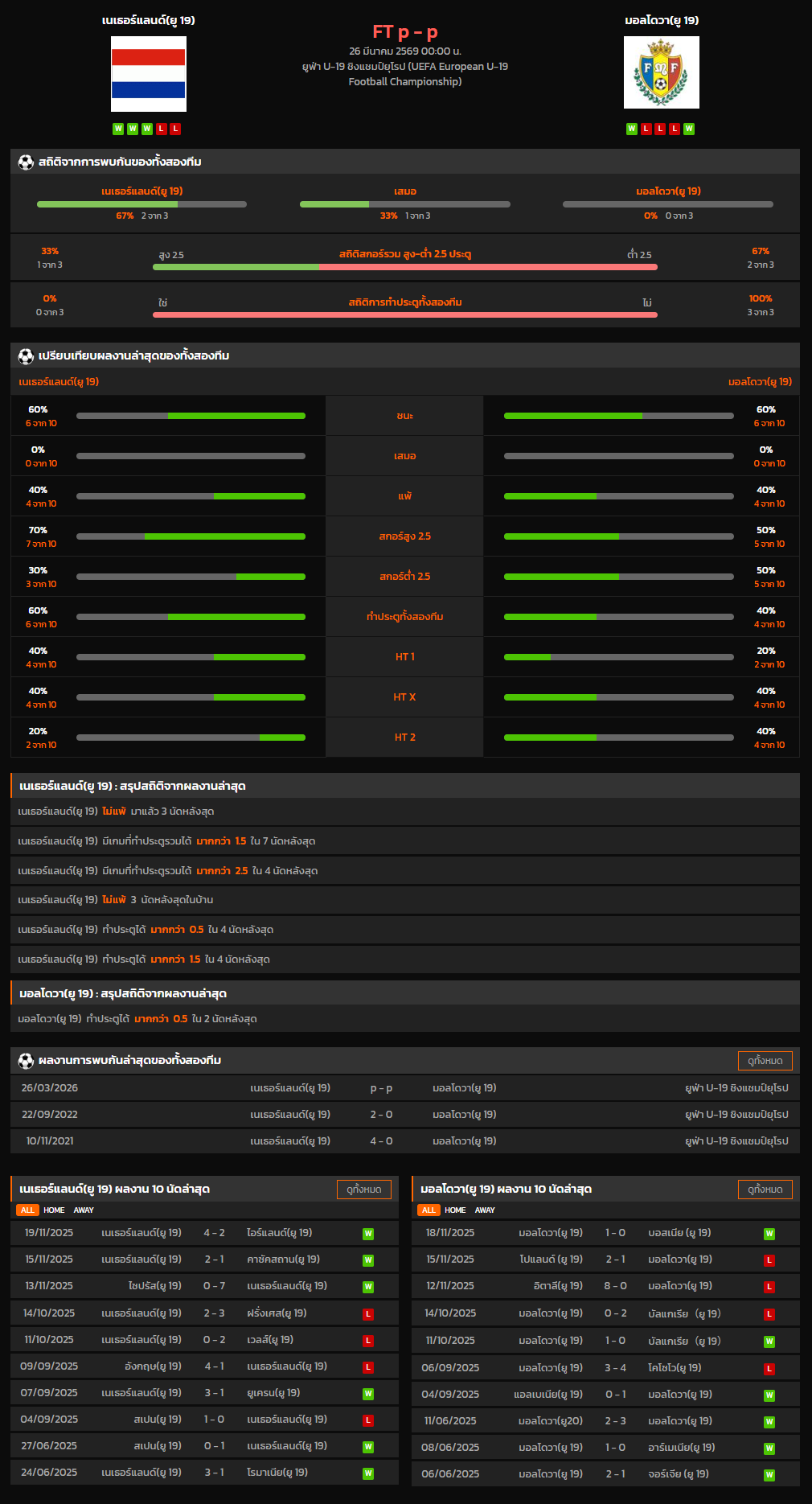Open view-all button for head-to-head results
The width and height of the screenshot is (812, 1504).
point(765,1060)
